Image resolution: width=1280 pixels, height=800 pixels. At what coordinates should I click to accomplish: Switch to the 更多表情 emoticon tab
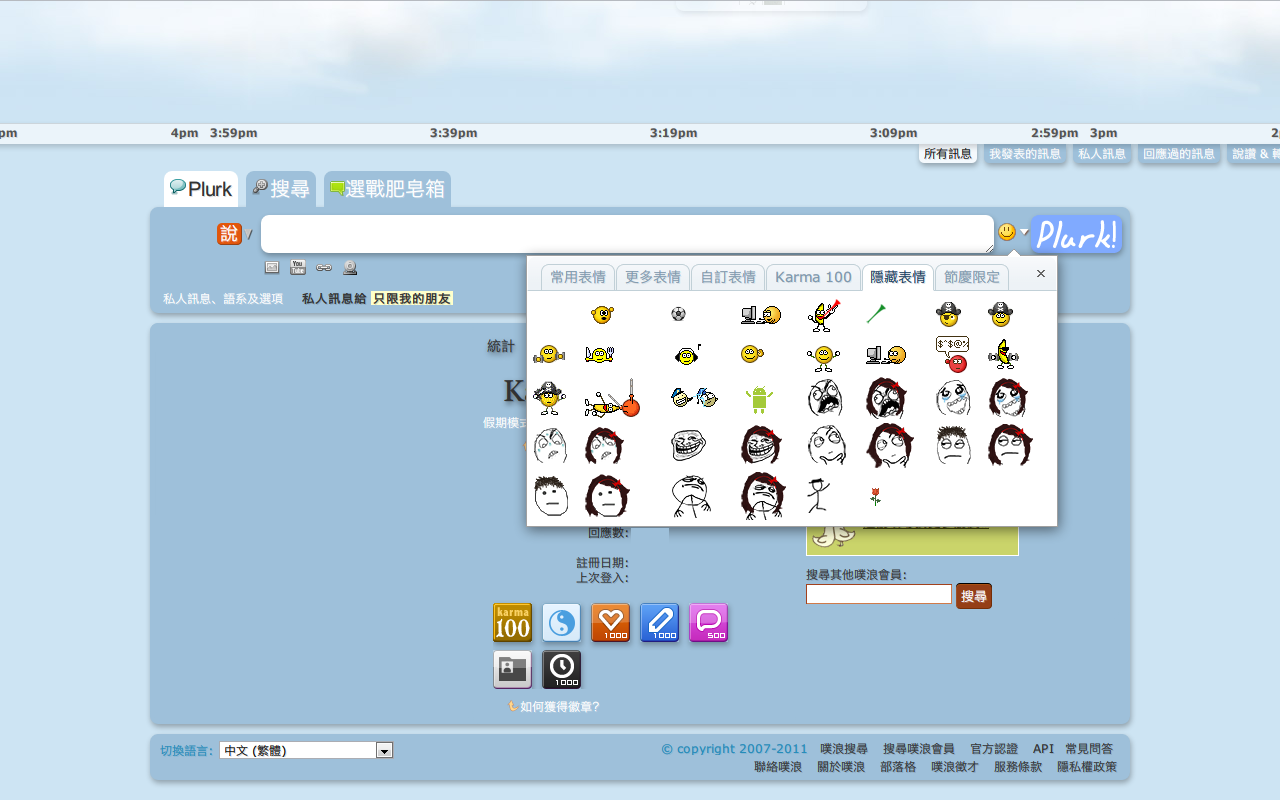[652, 277]
